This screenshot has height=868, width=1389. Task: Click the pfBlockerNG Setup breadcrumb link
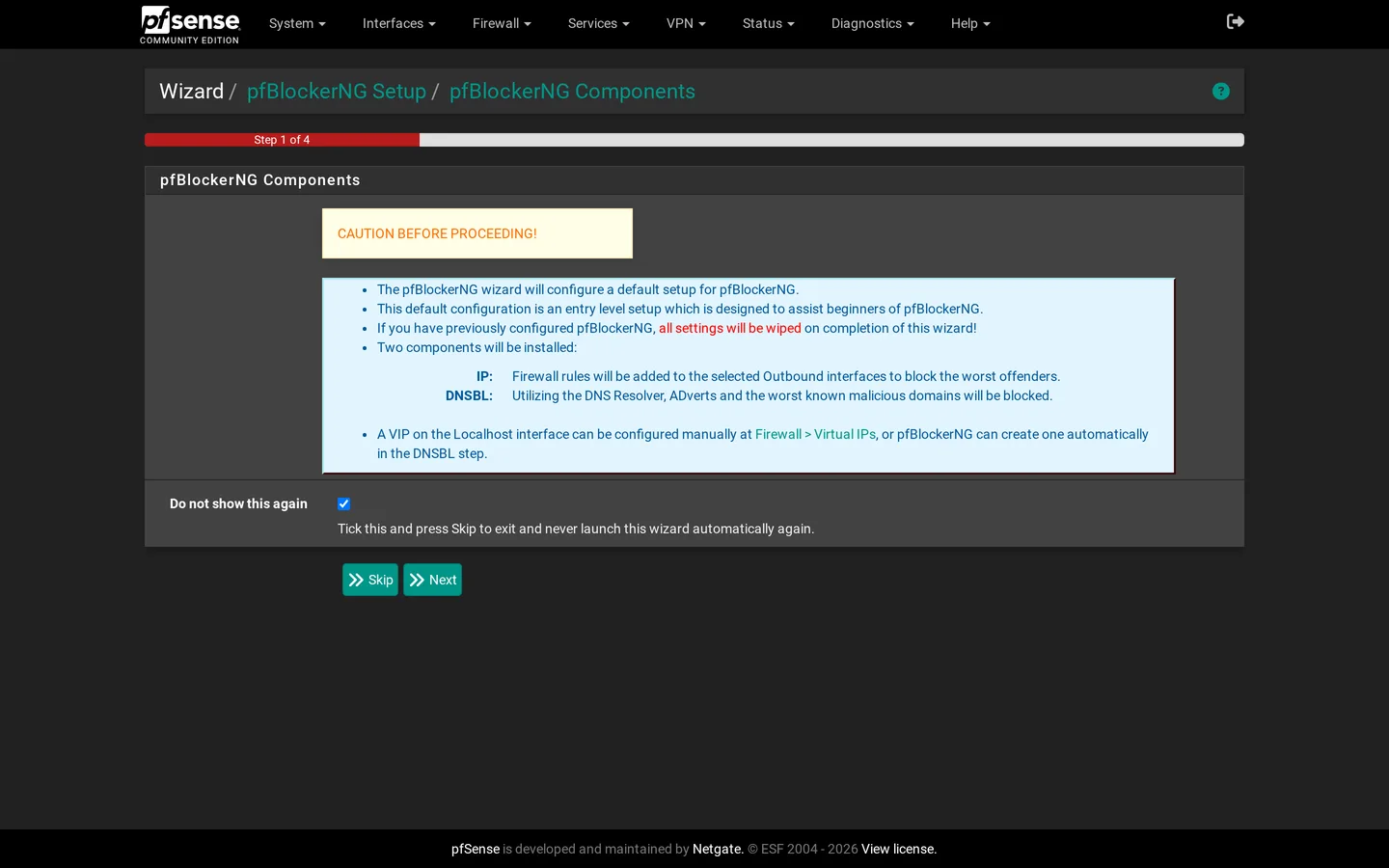click(x=337, y=91)
